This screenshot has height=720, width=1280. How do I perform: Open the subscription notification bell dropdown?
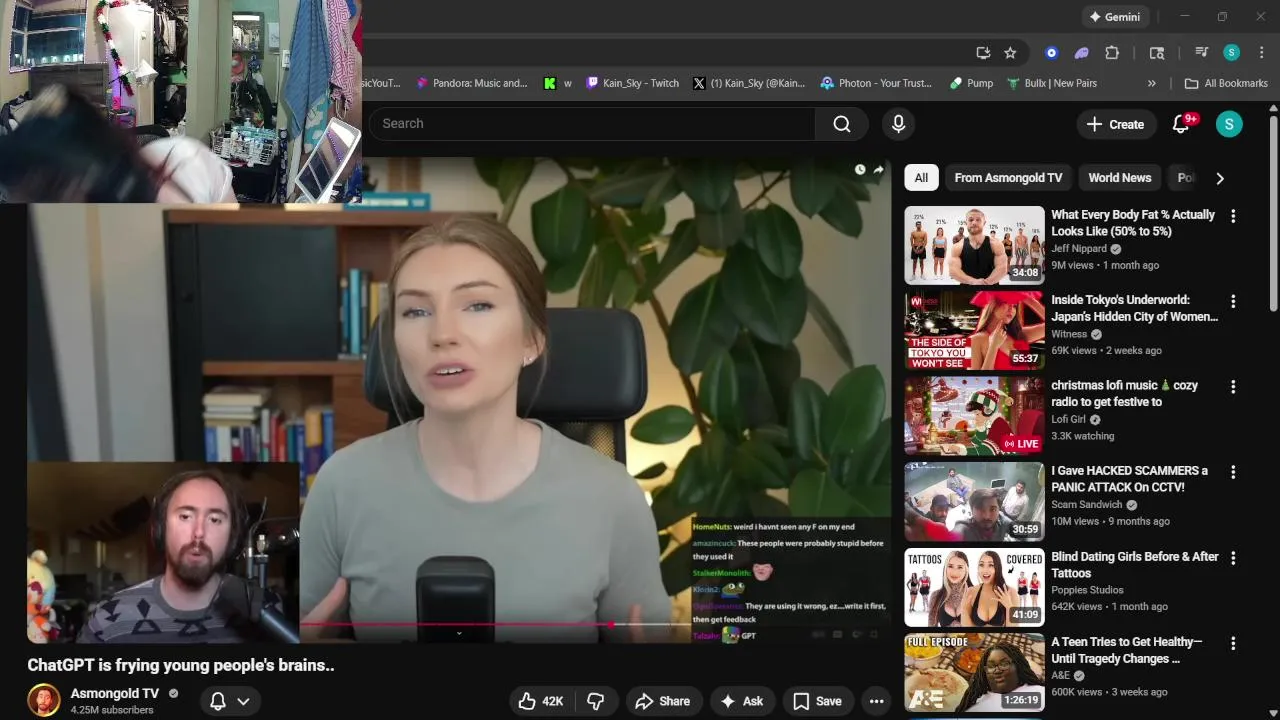[229, 701]
